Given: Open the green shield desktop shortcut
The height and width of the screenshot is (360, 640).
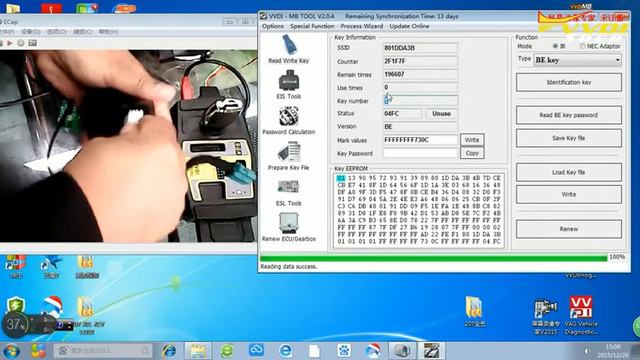Looking at the screenshot, I should click(x=16, y=304).
